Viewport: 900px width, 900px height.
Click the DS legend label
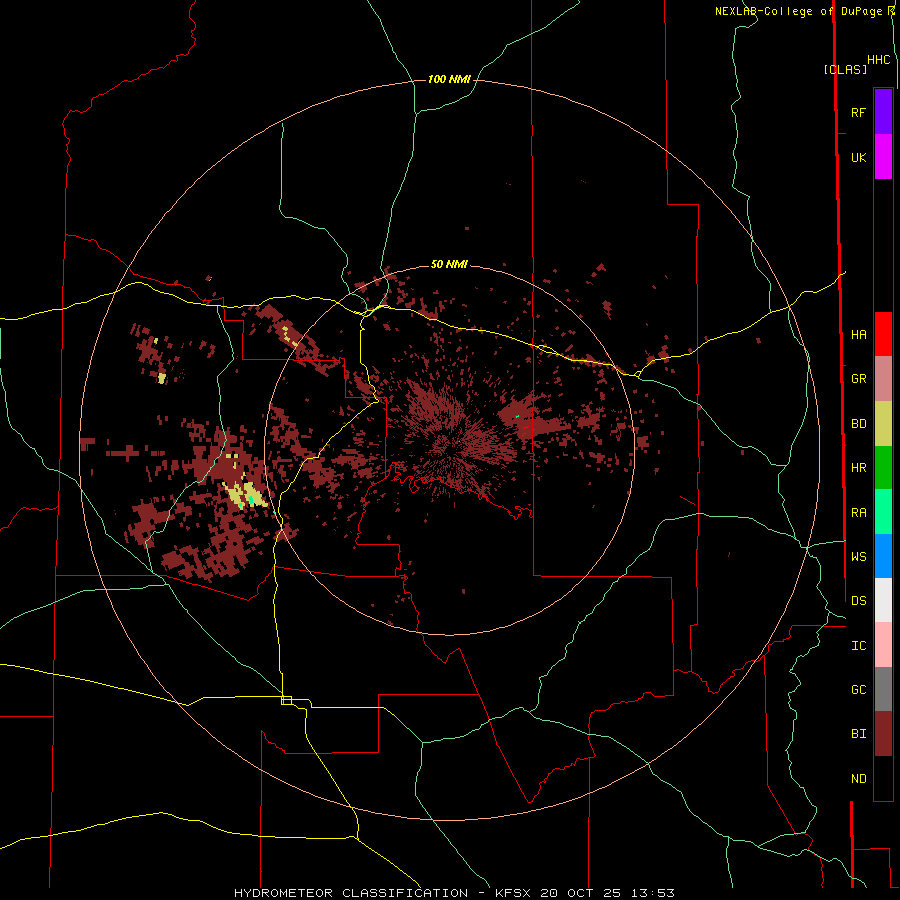pos(858,601)
